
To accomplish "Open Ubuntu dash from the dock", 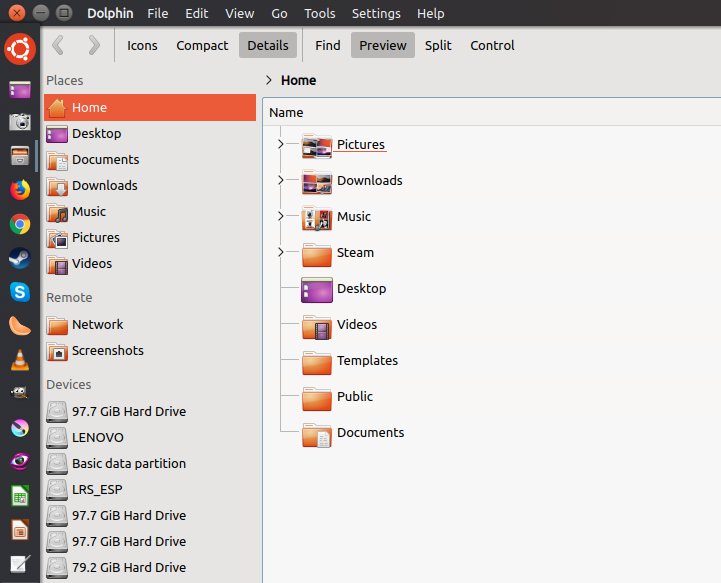I will (x=20, y=49).
